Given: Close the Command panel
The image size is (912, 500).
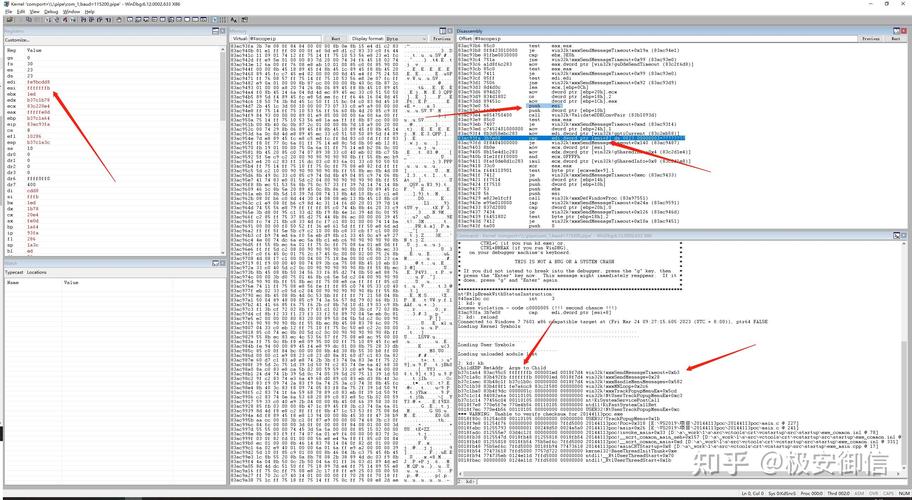Looking at the screenshot, I should pyautogui.click(x=903, y=235).
